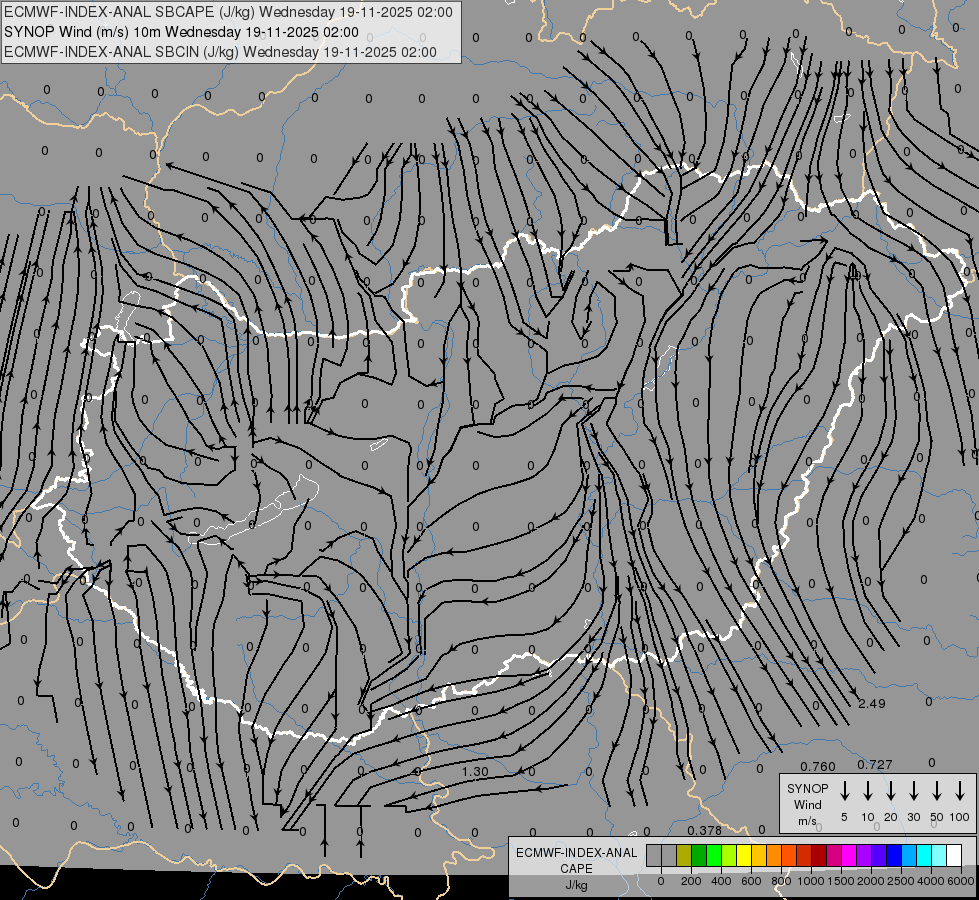Pick the pure blue CAPE legend swatch
This screenshot has height=900, width=979.
(894, 855)
